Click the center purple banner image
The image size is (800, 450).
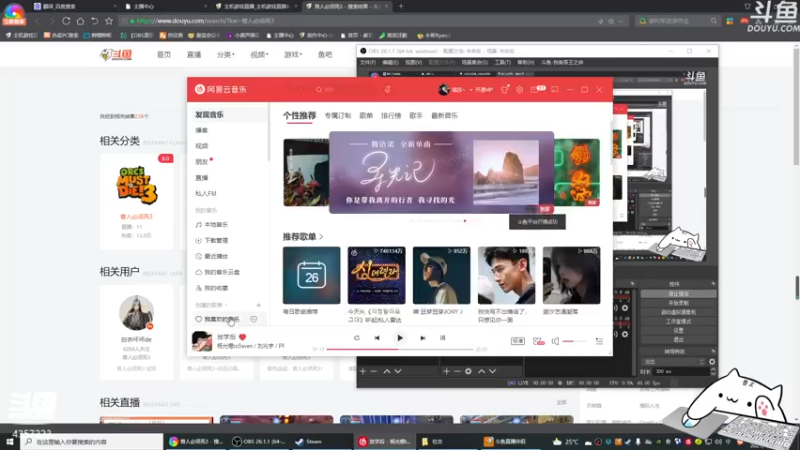click(x=441, y=172)
